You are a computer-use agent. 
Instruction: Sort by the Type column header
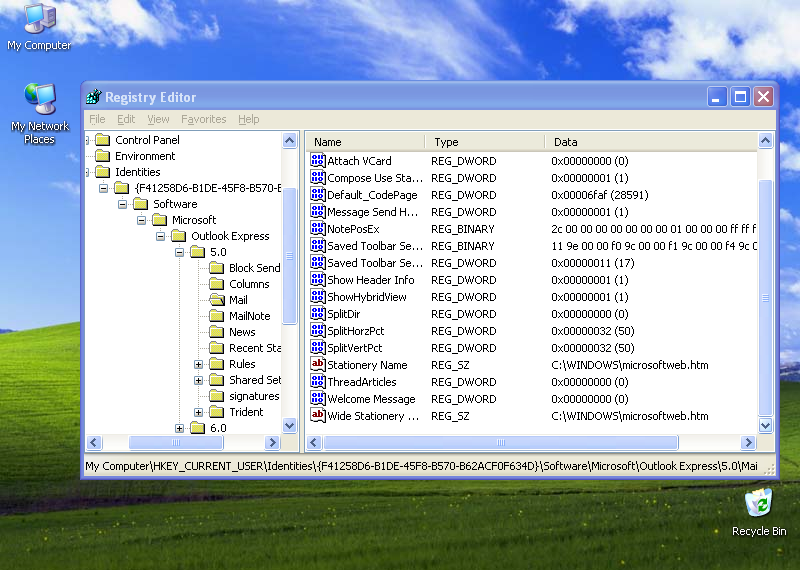tap(485, 142)
